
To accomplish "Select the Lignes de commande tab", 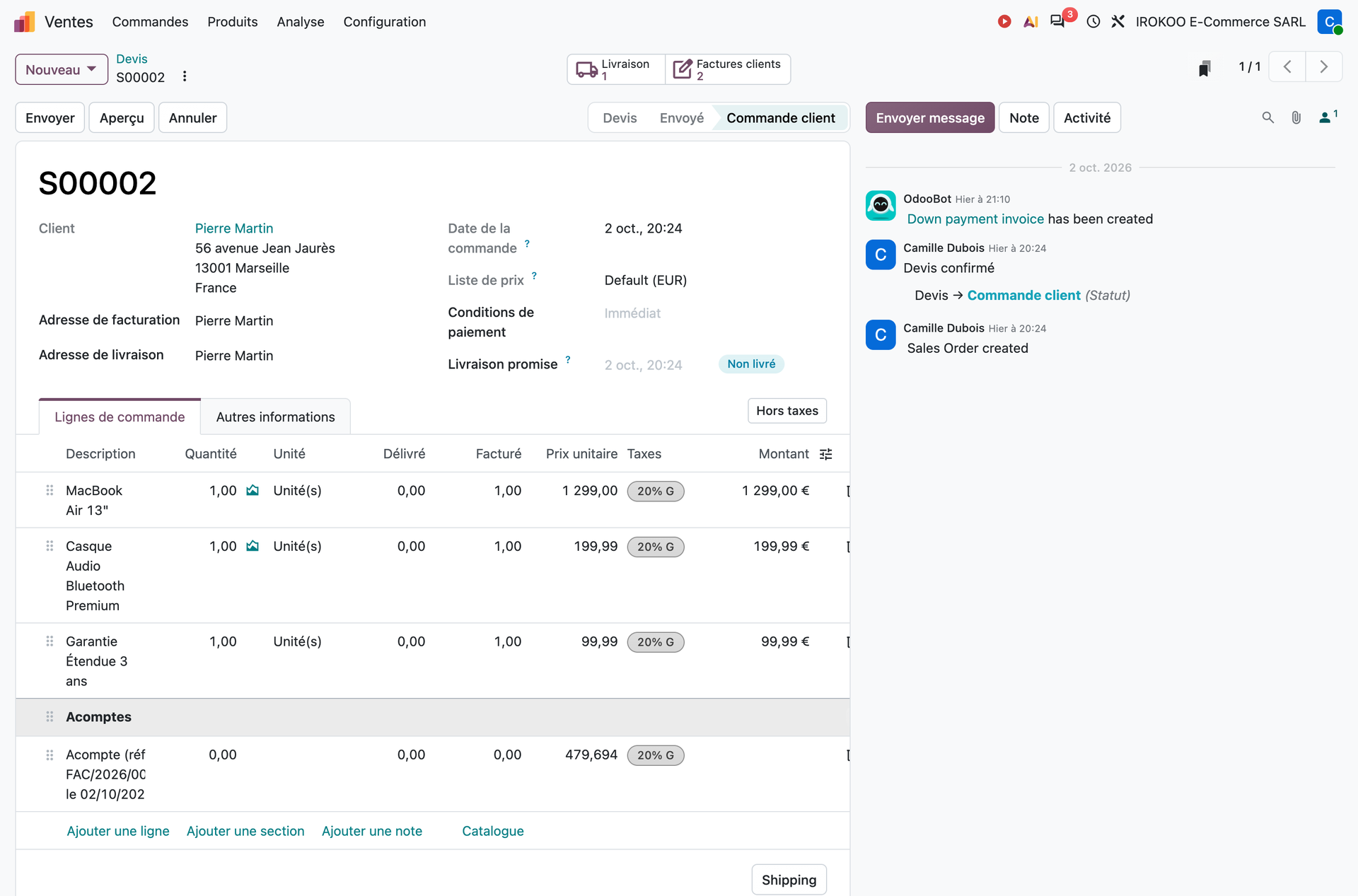I will (x=120, y=417).
